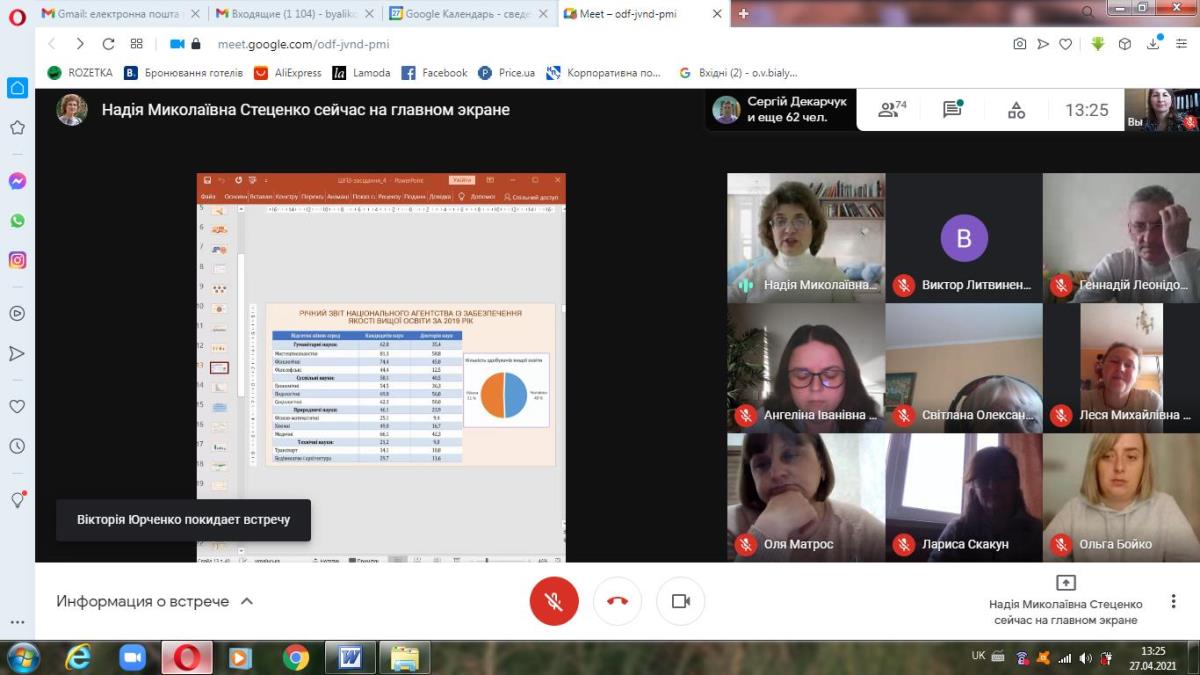The image size is (1200, 675).
Task: Click Надія Миколаївна's video tile
Action: click(805, 238)
